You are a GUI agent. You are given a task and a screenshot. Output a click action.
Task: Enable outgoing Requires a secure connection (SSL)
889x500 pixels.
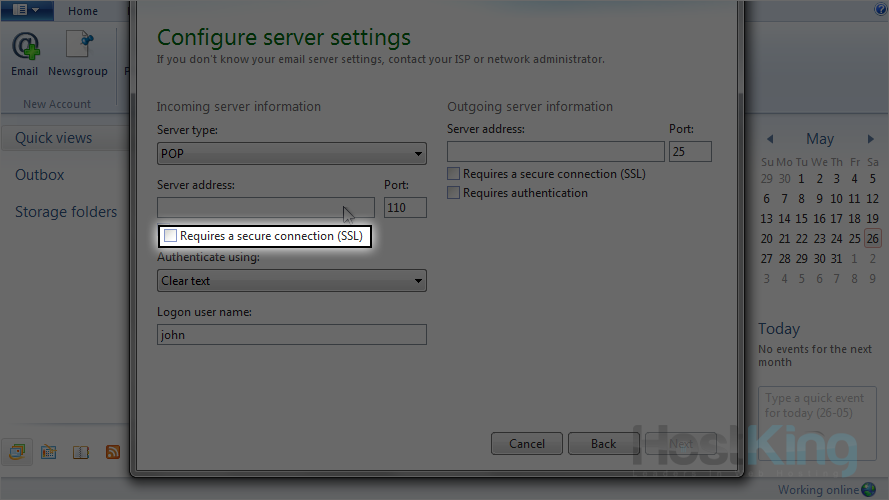coord(454,174)
